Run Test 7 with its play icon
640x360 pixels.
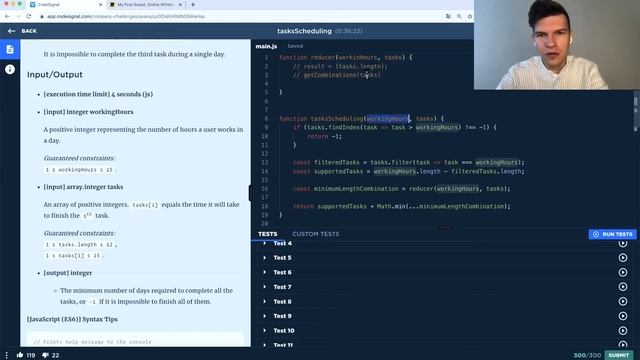coord(623,287)
